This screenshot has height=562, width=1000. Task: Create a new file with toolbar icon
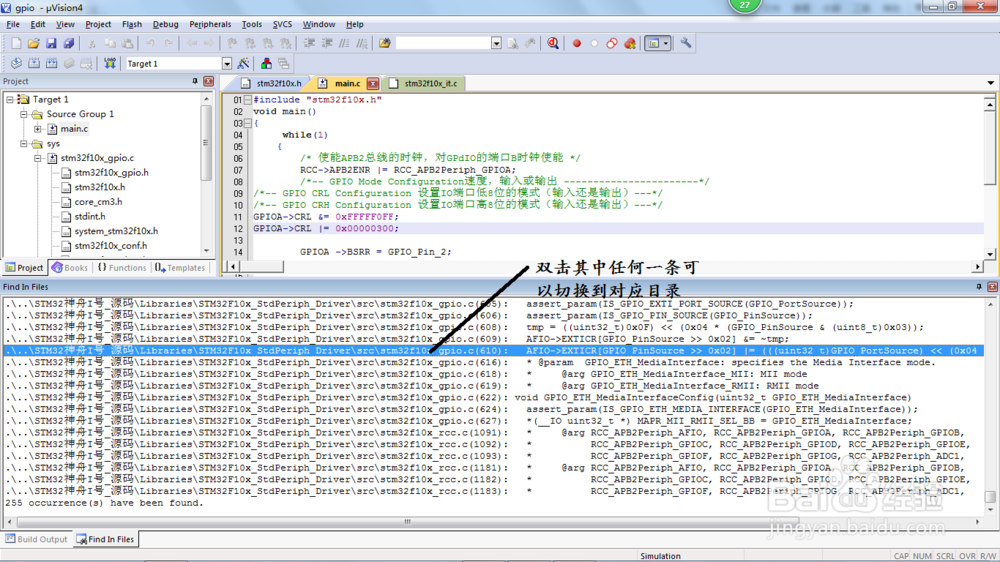pyautogui.click(x=16, y=43)
